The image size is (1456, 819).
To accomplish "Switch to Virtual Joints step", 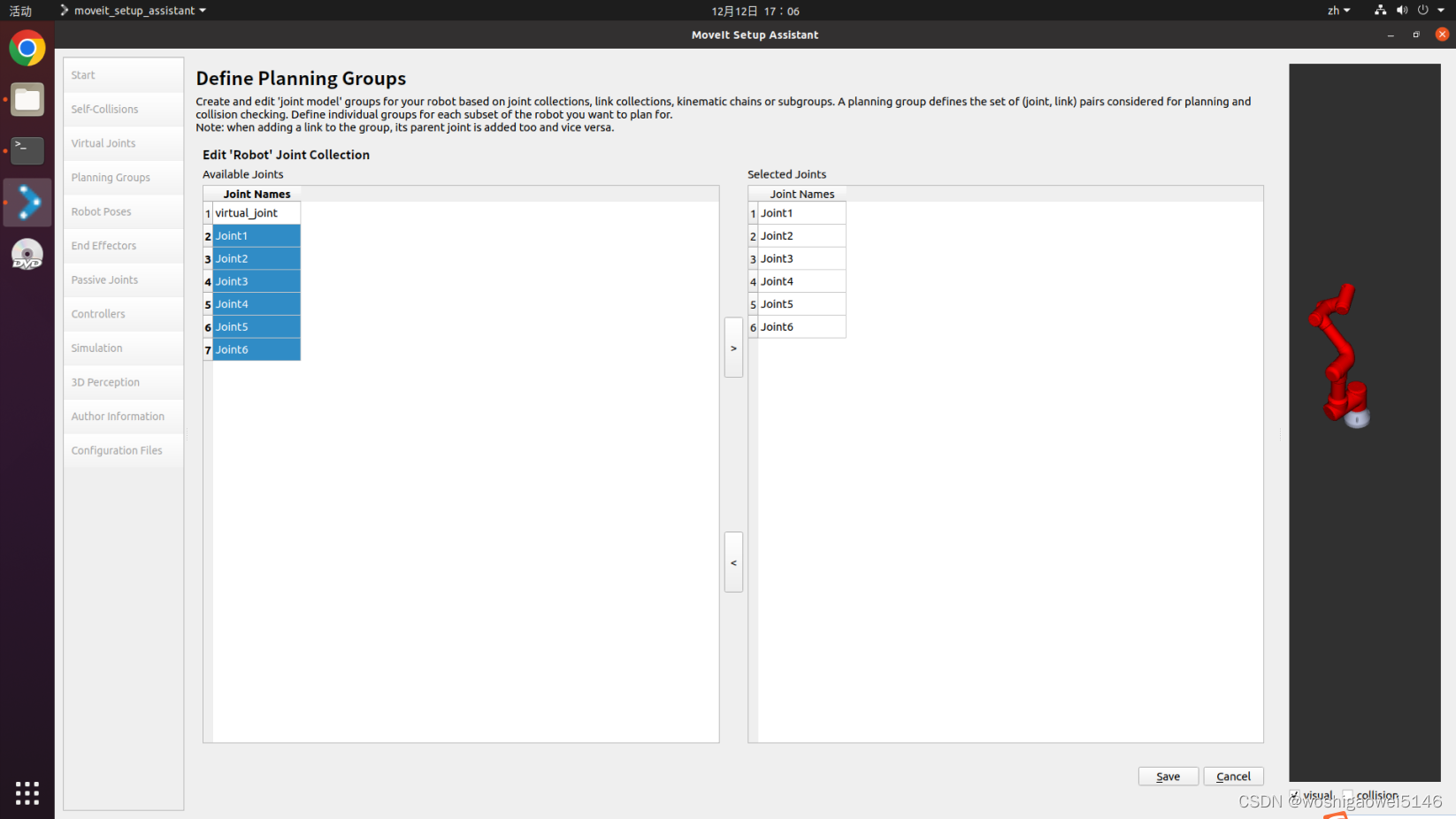I will 124,143.
